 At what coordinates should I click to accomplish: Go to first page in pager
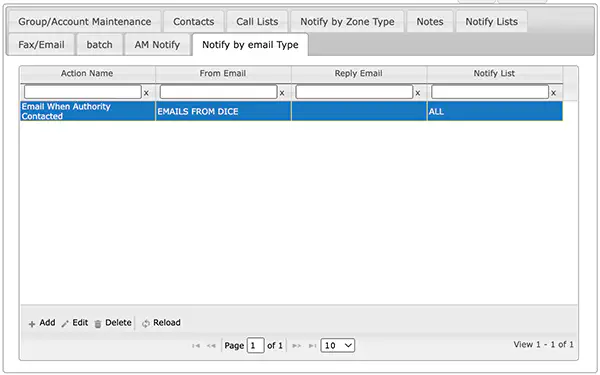(196, 346)
